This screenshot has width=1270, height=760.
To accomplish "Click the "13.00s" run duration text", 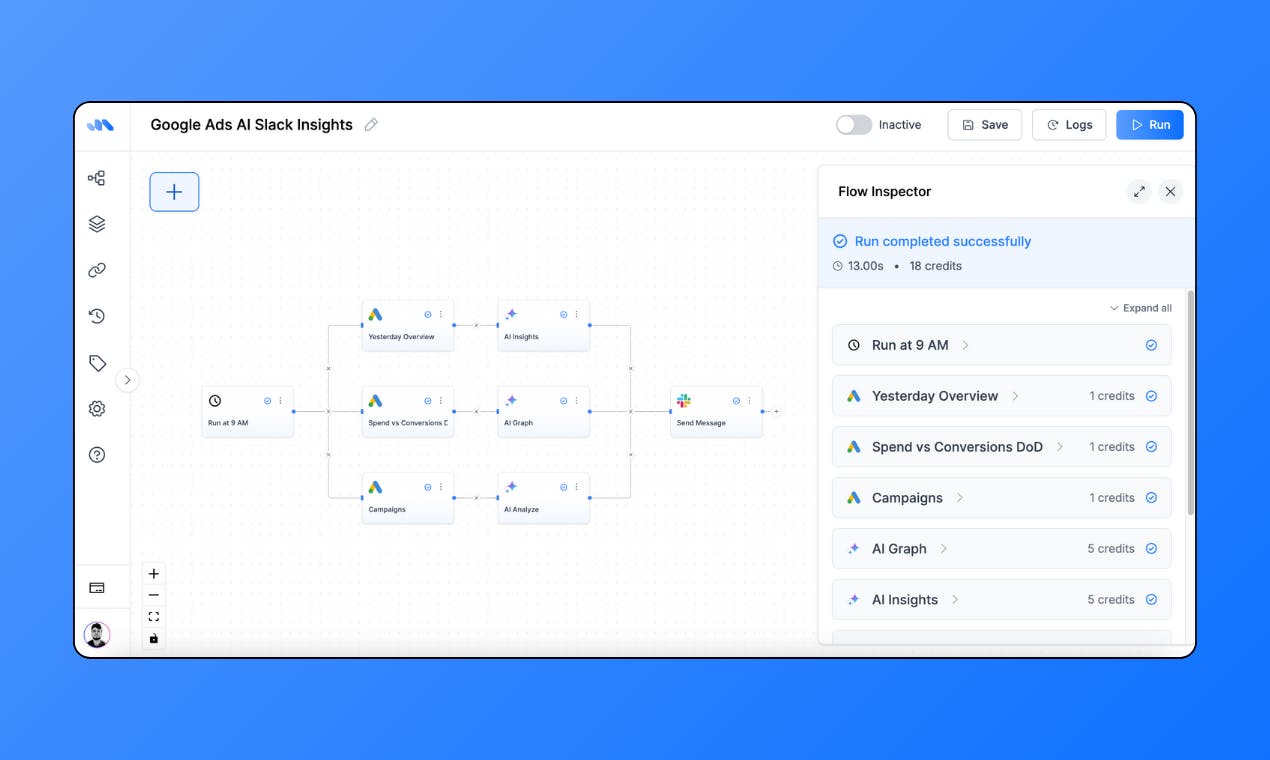I will point(866,266).
